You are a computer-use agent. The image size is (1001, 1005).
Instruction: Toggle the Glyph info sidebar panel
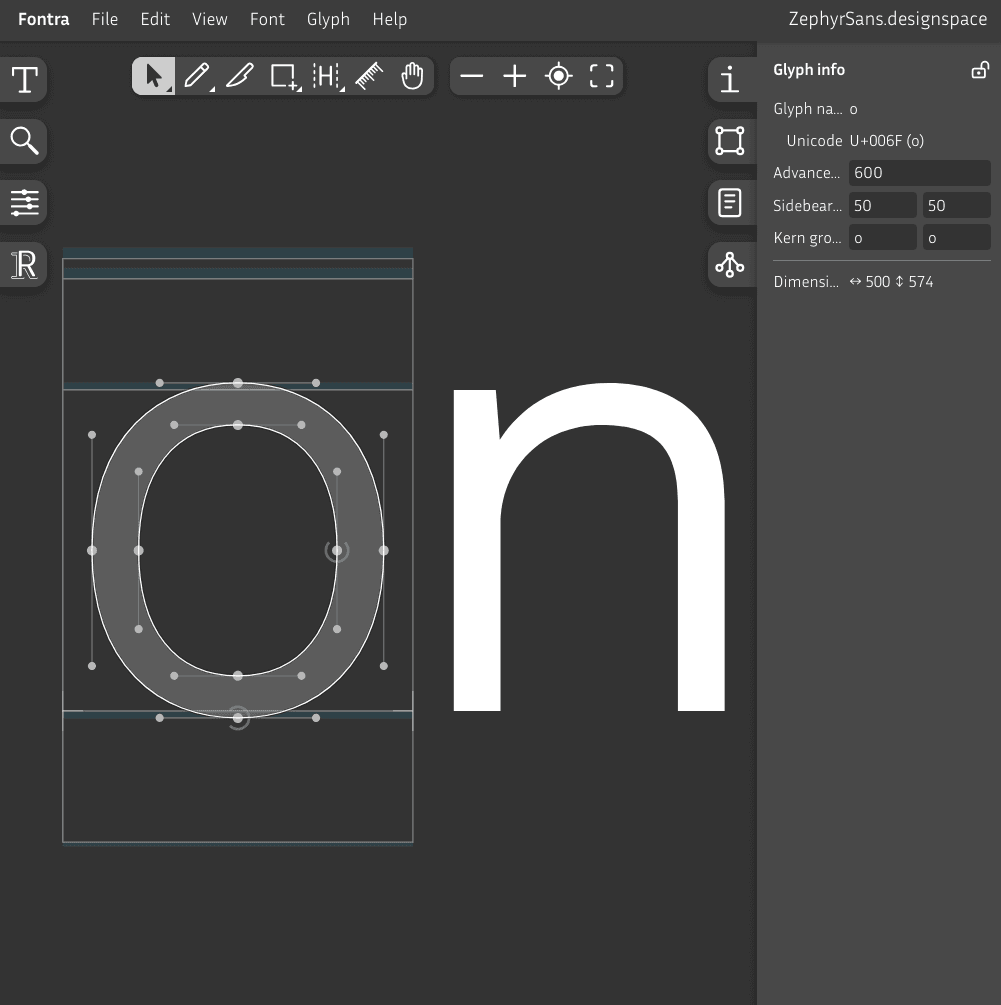[730, 80]
